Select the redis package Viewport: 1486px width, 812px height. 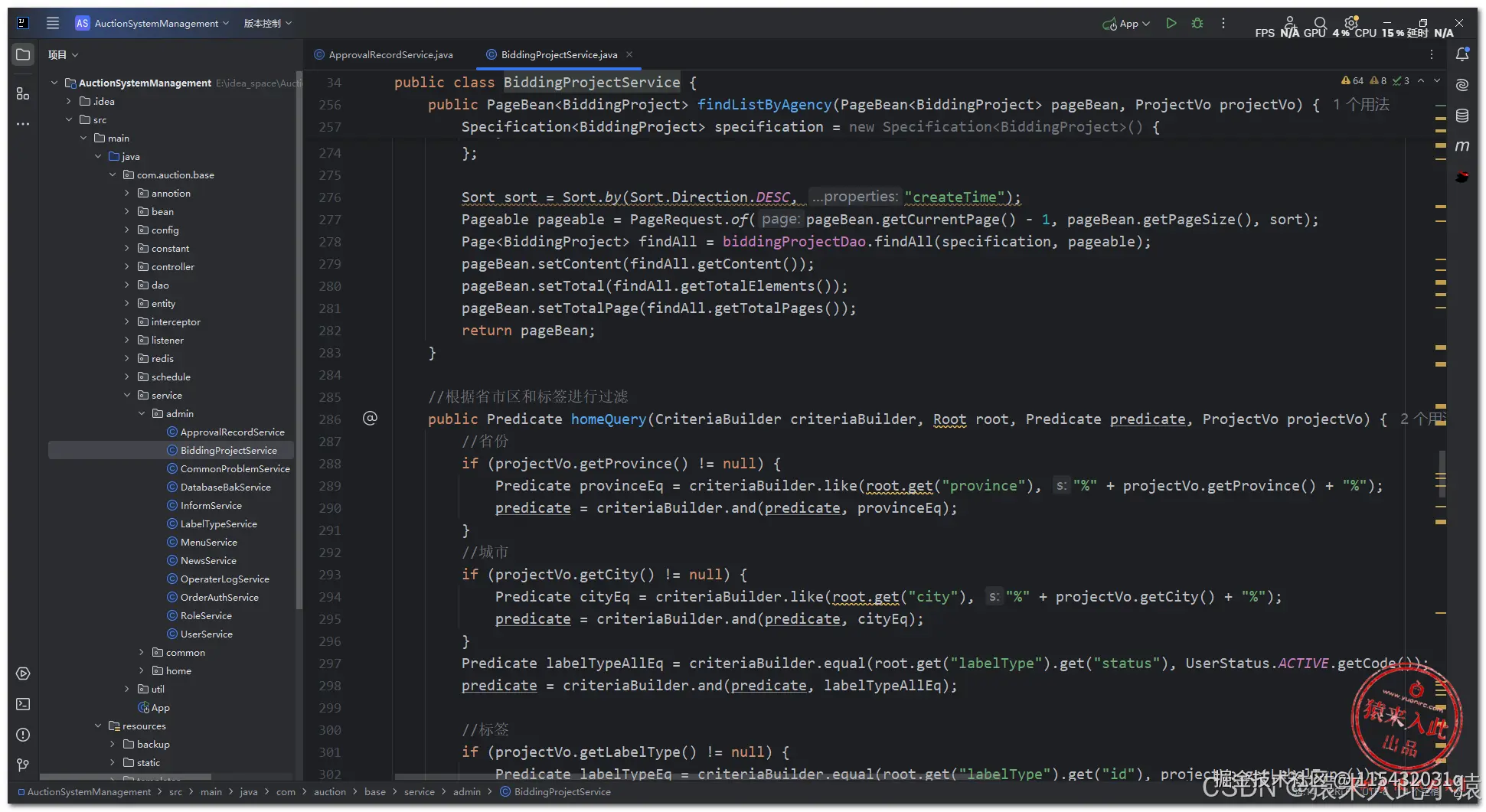pyautogui.click(x=162, y=358)
